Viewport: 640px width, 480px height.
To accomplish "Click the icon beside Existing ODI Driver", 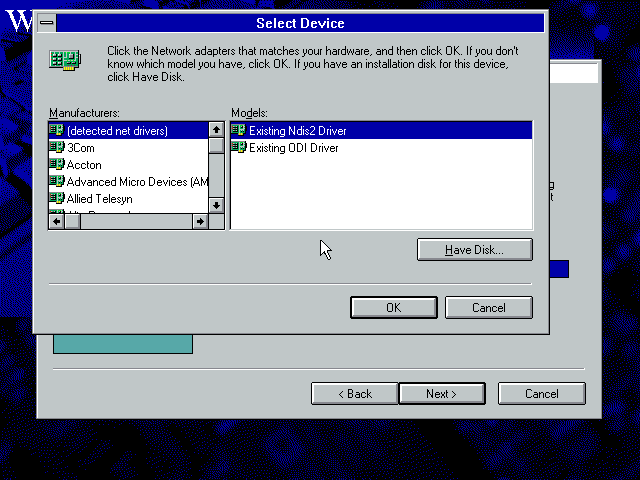I will (239, 147).
